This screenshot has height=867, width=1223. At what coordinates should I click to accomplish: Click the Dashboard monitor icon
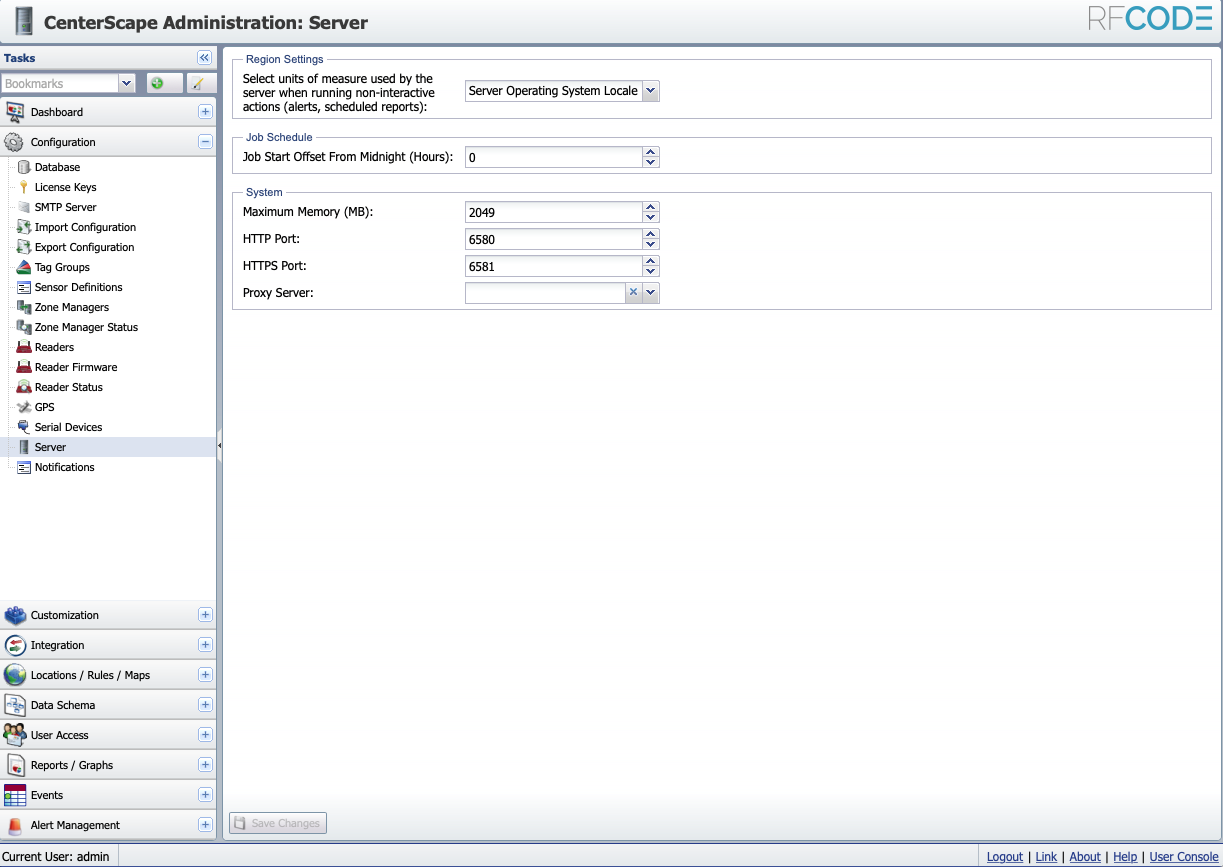pos(15,112)
